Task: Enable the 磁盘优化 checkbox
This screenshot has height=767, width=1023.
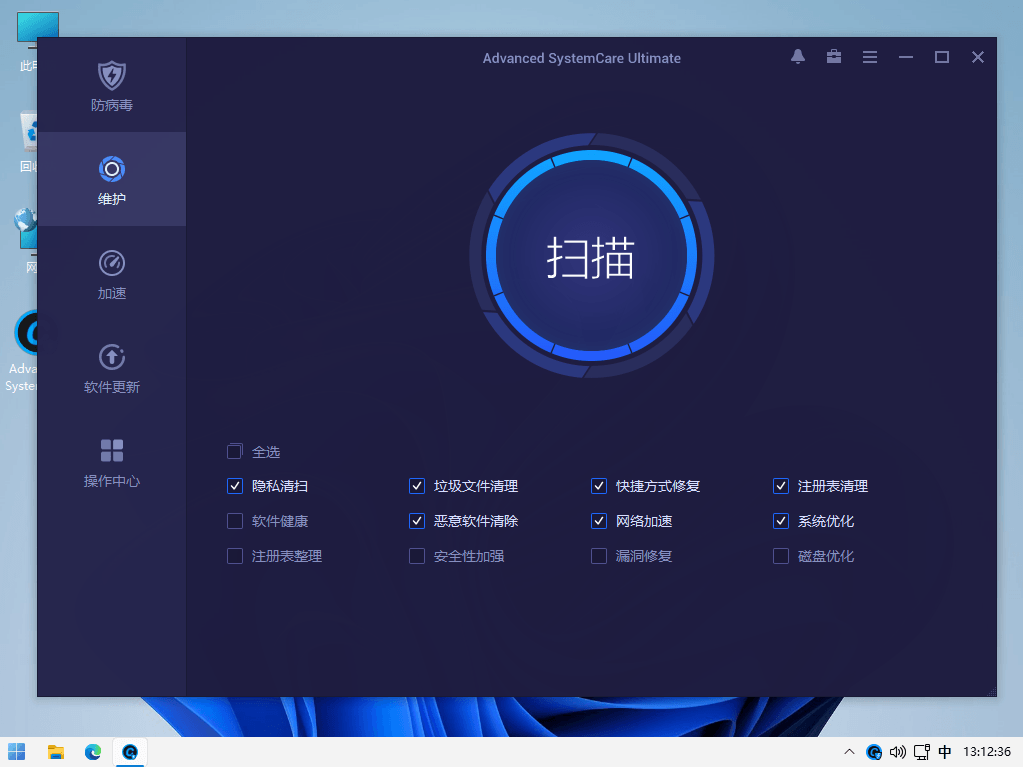Action: 781,556
